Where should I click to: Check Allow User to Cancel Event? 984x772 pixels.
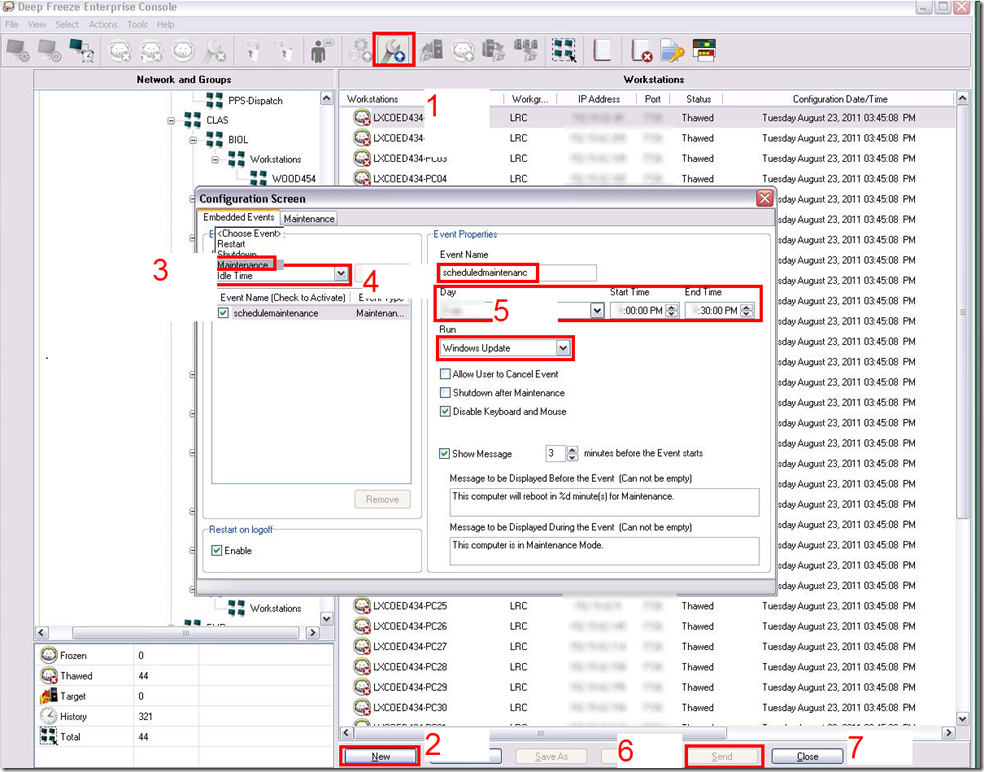click(x=445, y=373)
